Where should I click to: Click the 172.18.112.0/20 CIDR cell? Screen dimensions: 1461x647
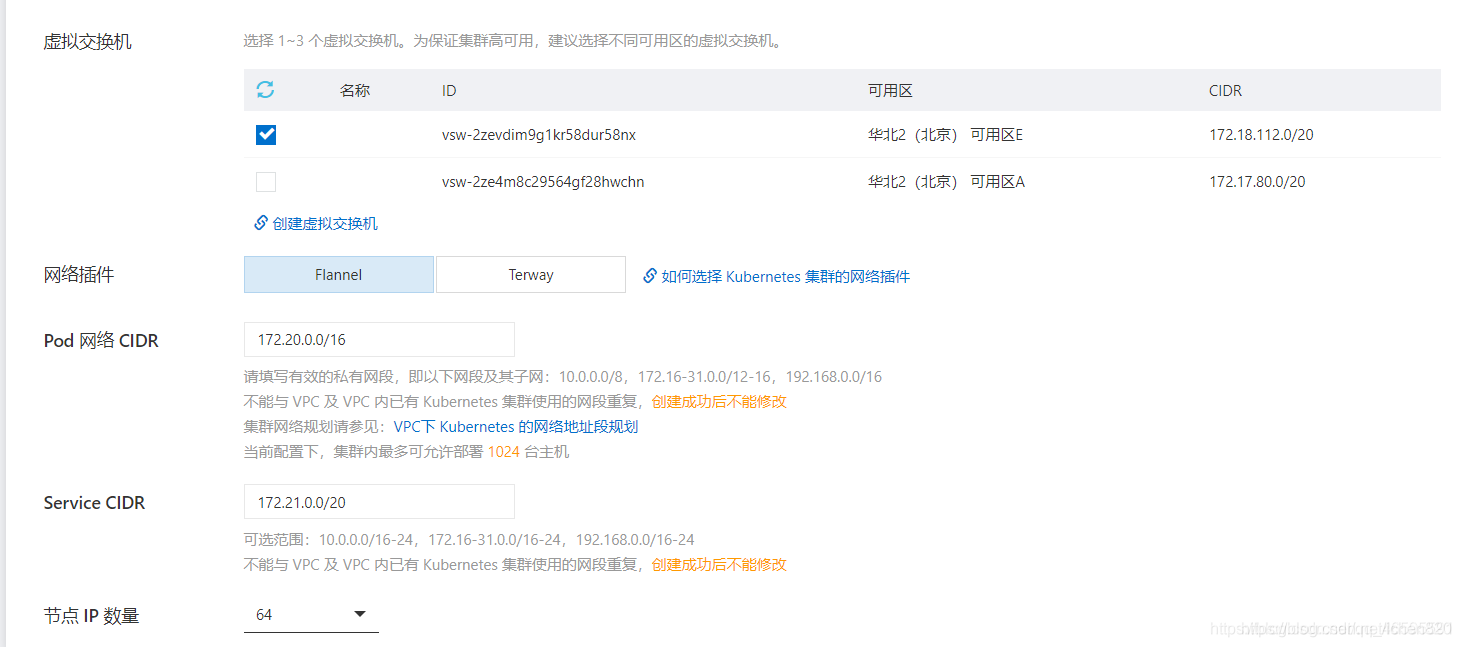click(1261, 134)
